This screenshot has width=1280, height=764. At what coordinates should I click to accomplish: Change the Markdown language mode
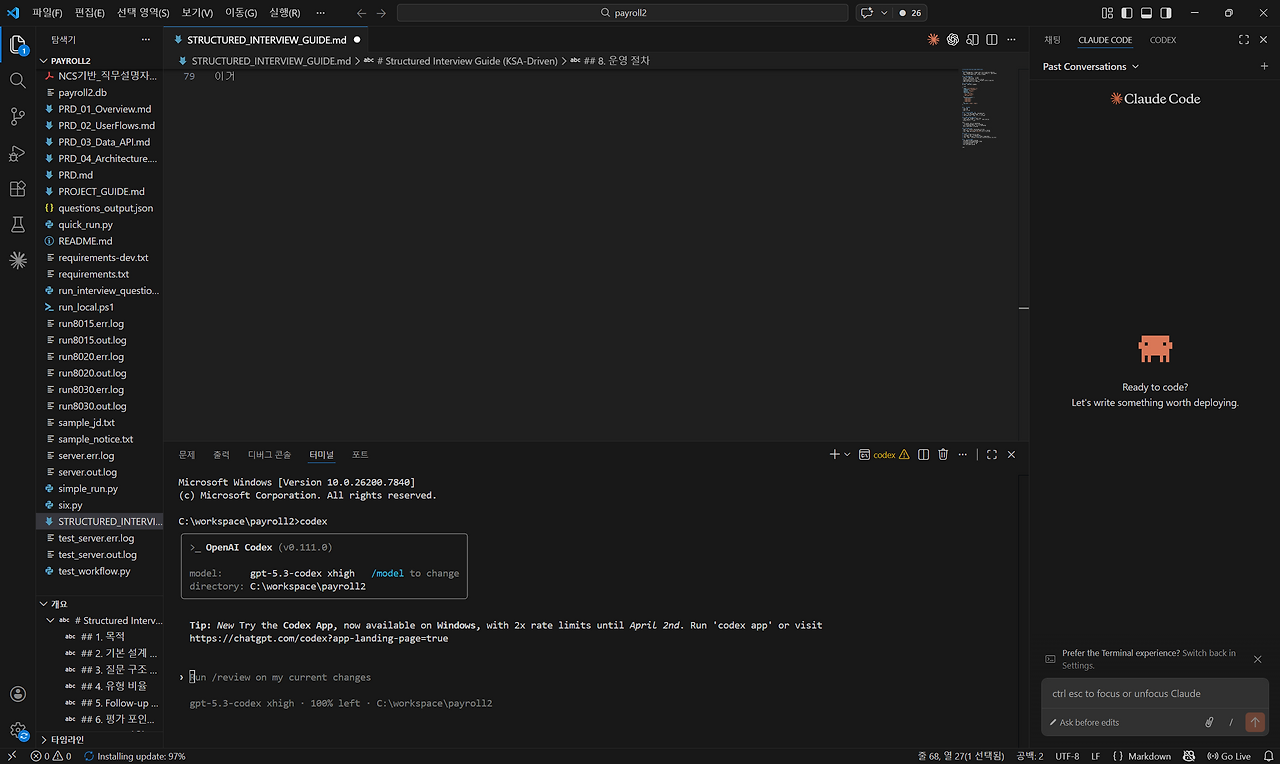click(x=1149, y=756)
